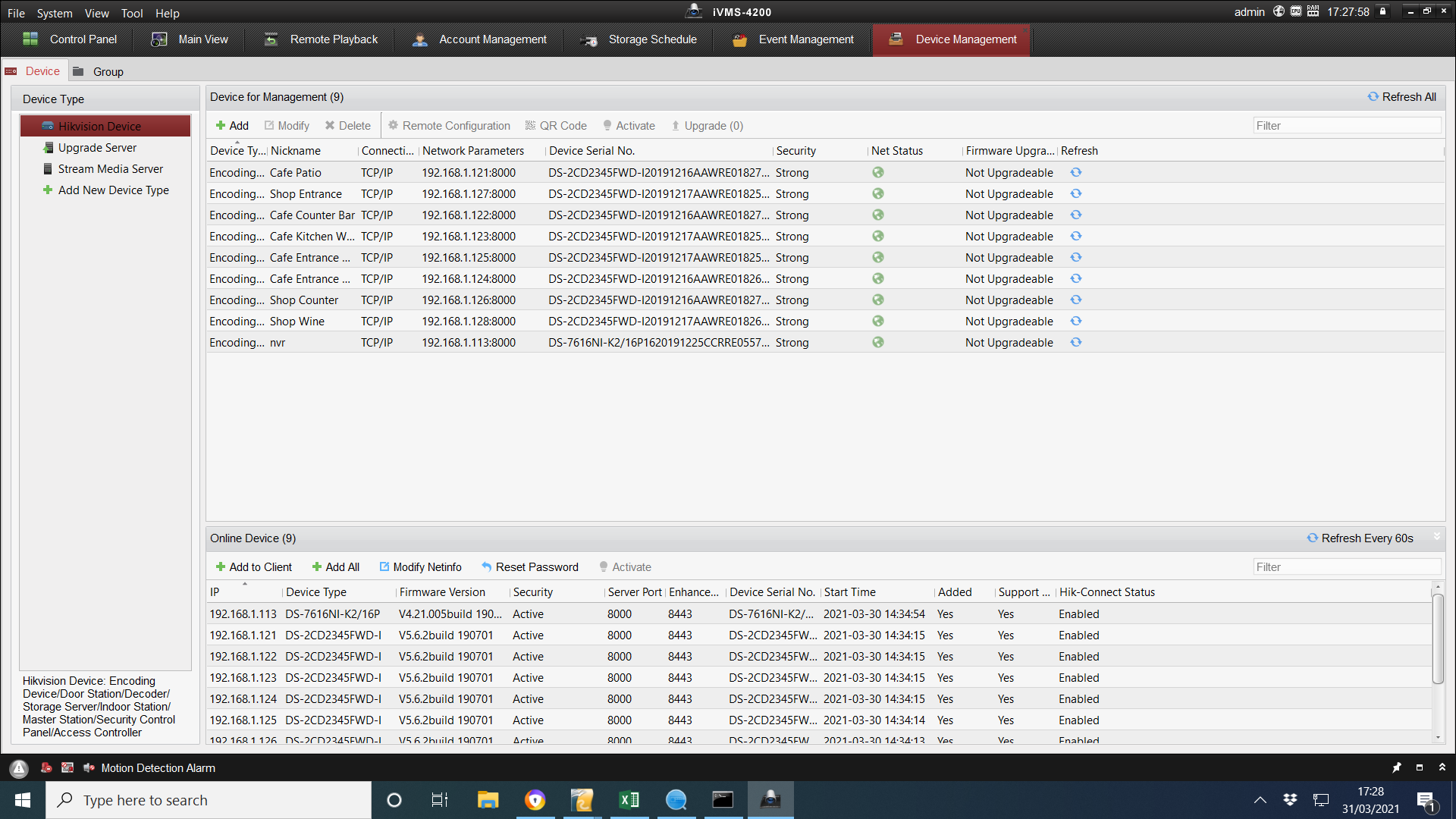
Task: Collapse the Online Device panel chevron
Action: click(1436, 537)
